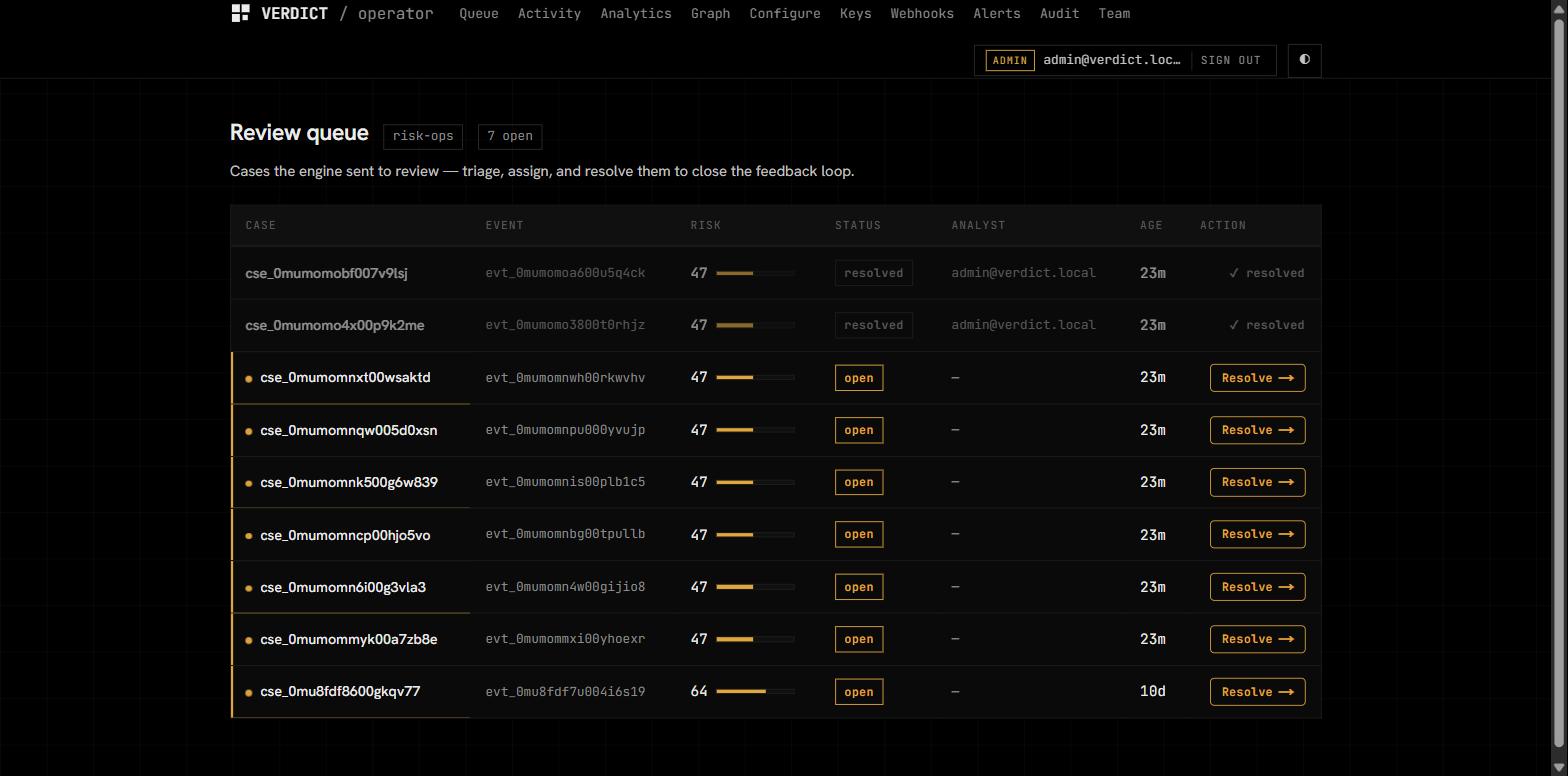Screen dimensions: 1568x776
Task: Click the risk-ops tag
Action: 423,136
